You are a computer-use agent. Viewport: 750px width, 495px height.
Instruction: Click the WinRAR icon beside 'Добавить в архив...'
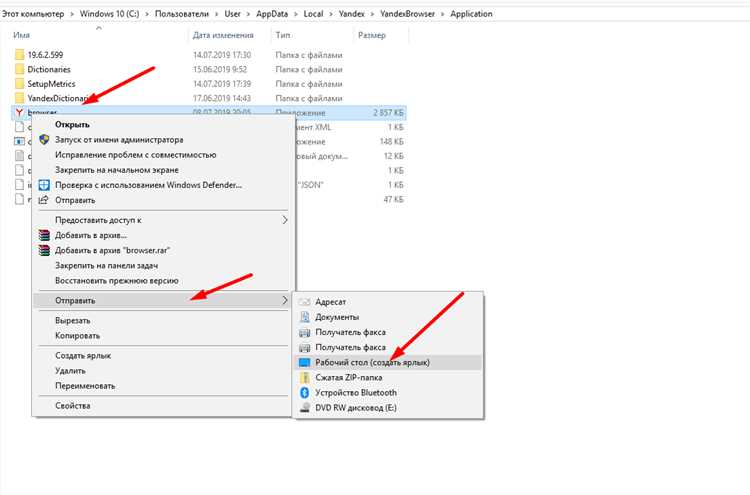[44, 234]
